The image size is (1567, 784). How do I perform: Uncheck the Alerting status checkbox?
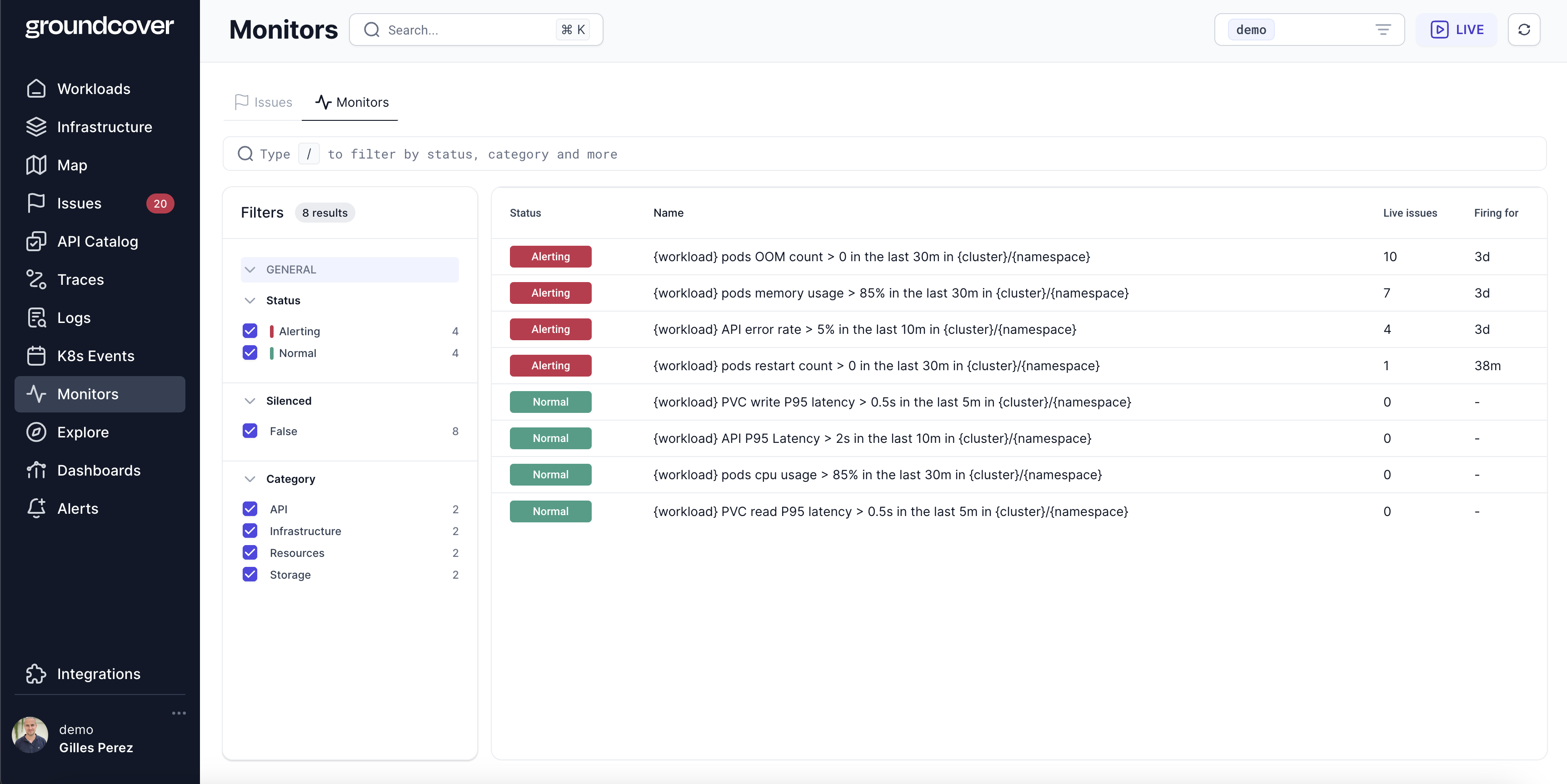tap(250, 331)
